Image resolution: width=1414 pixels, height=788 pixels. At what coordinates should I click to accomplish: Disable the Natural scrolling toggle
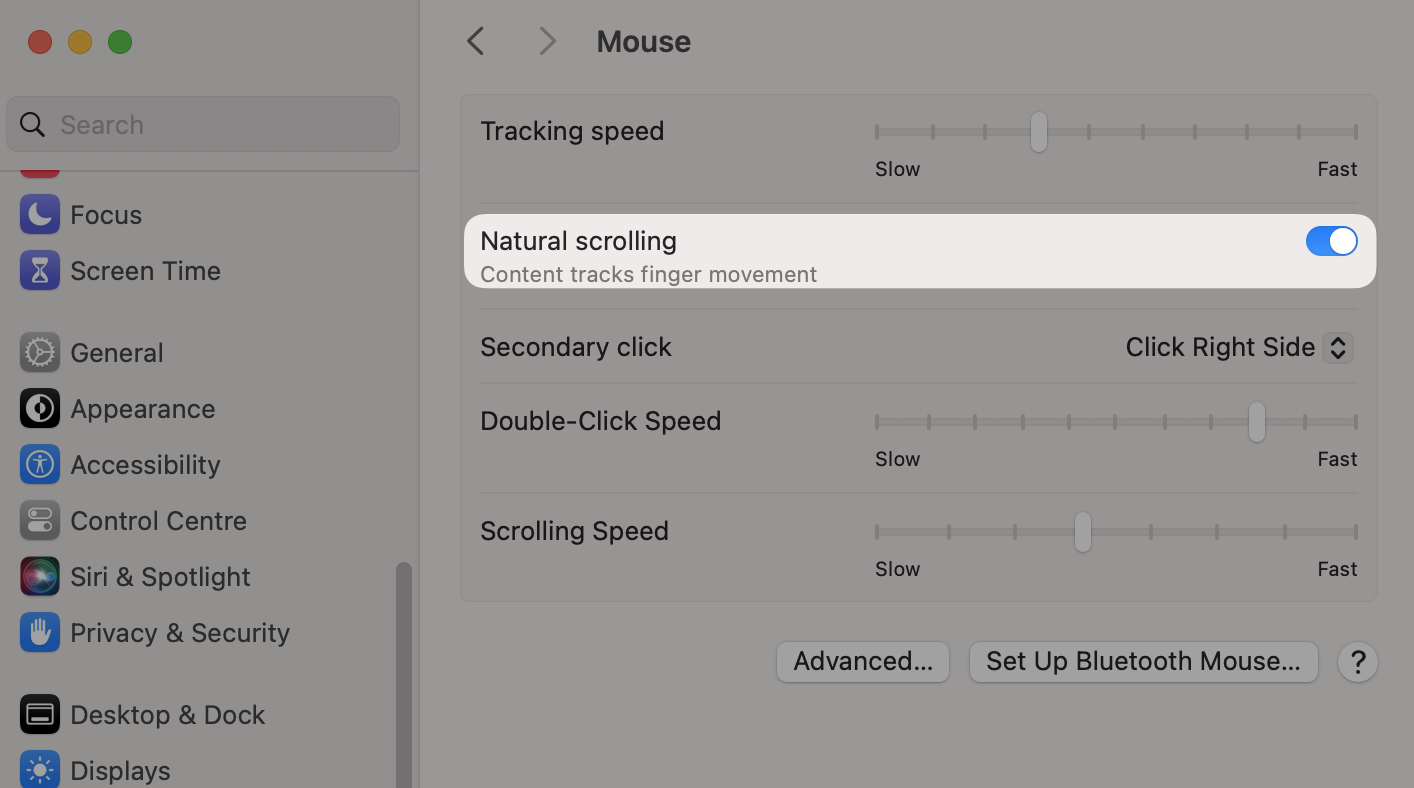1331,241
